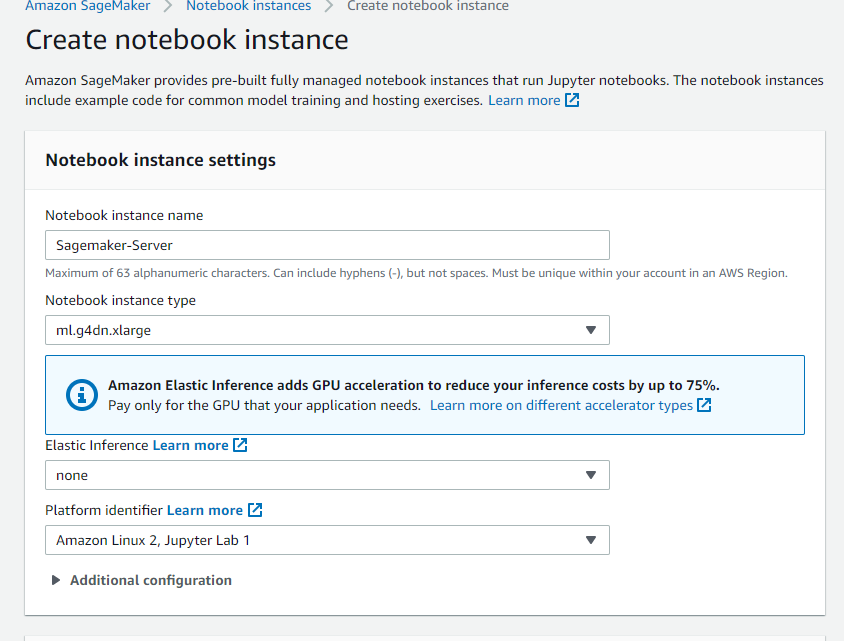The image size is (844, 641).
Task: Open the Platform identifier dropdown
Action: 327,540
